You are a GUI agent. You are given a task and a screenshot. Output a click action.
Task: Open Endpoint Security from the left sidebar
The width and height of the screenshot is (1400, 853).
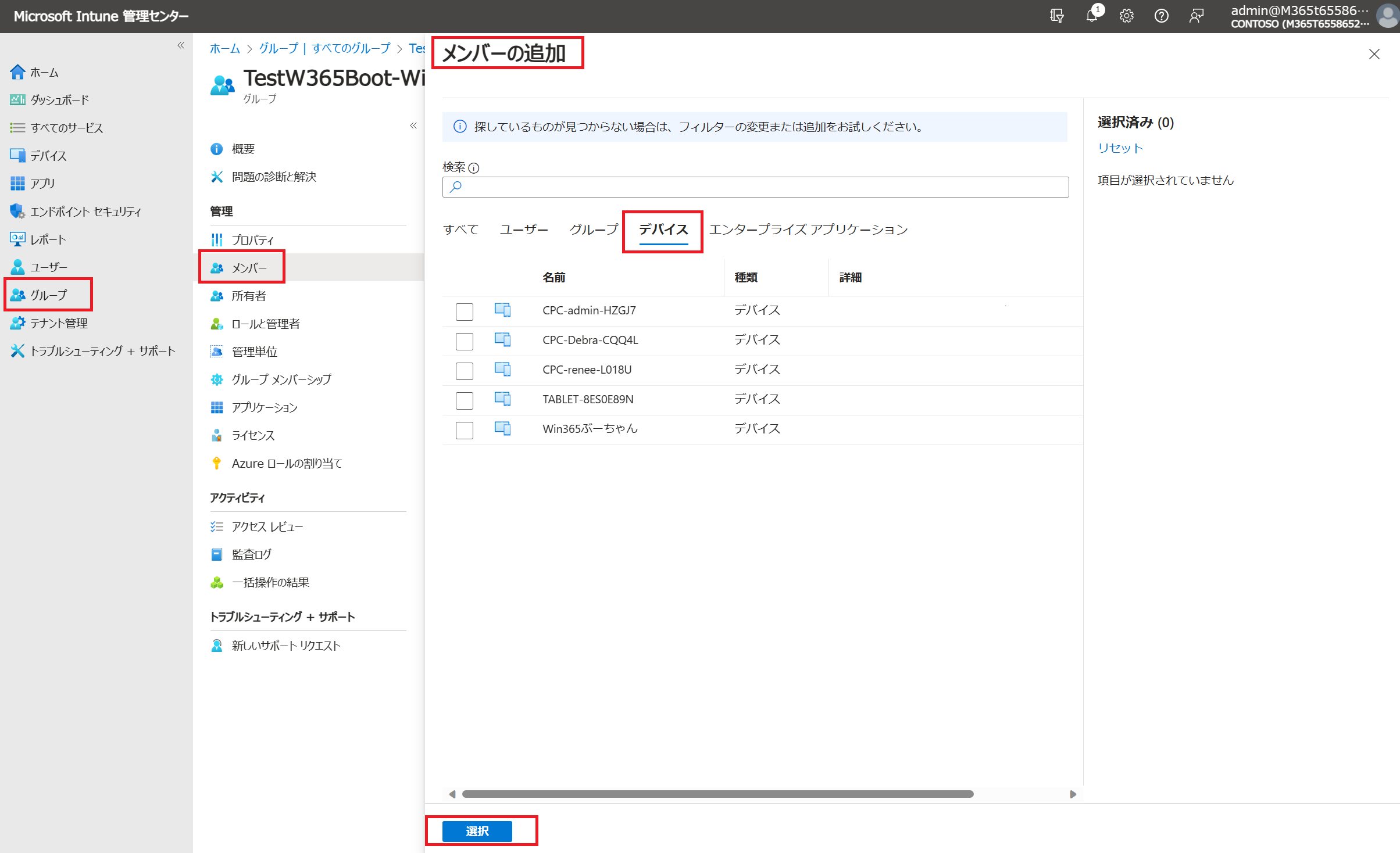click(x=85, y=212)
